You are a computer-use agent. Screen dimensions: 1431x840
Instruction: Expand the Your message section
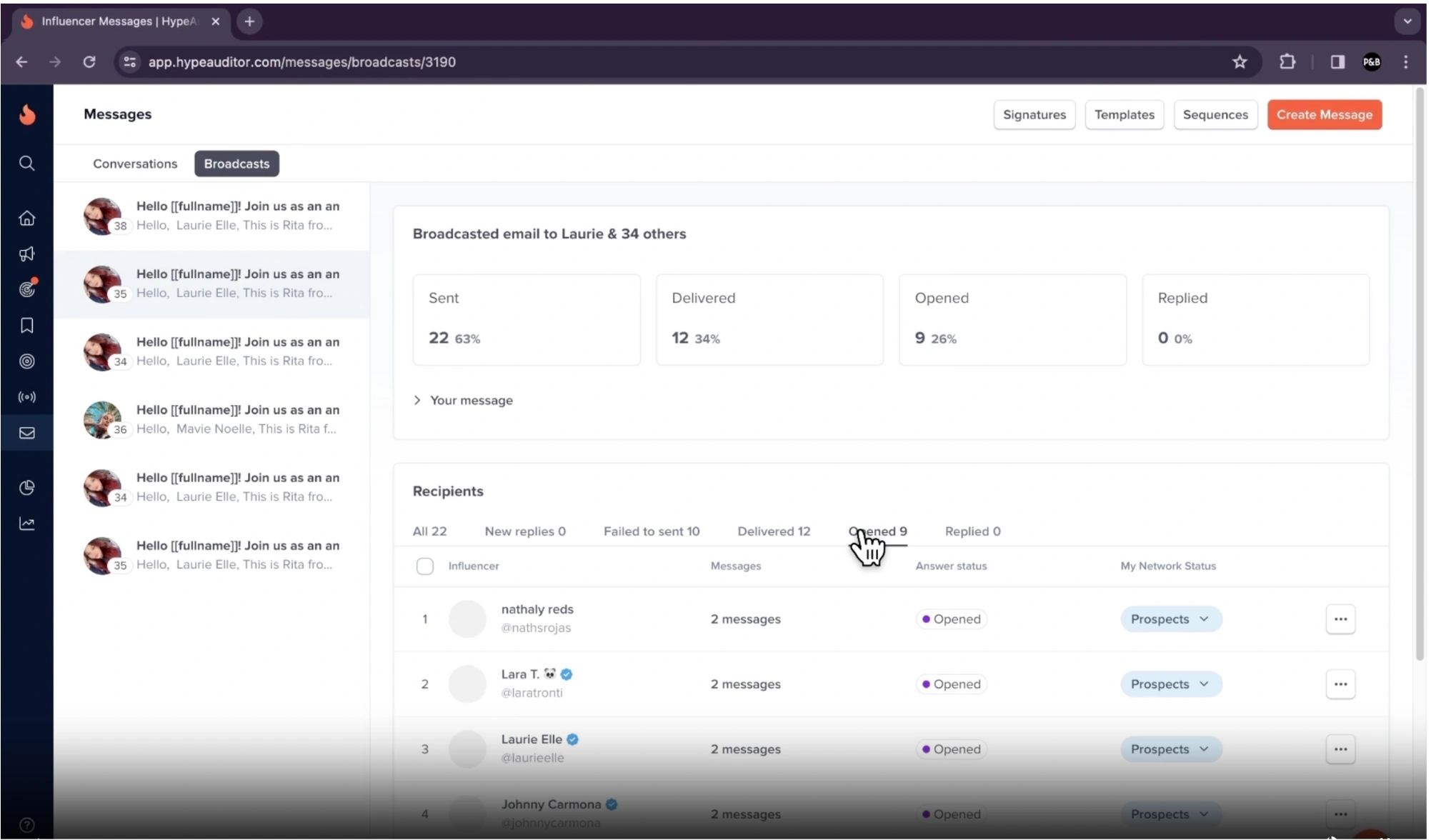(x=463, y=401)
